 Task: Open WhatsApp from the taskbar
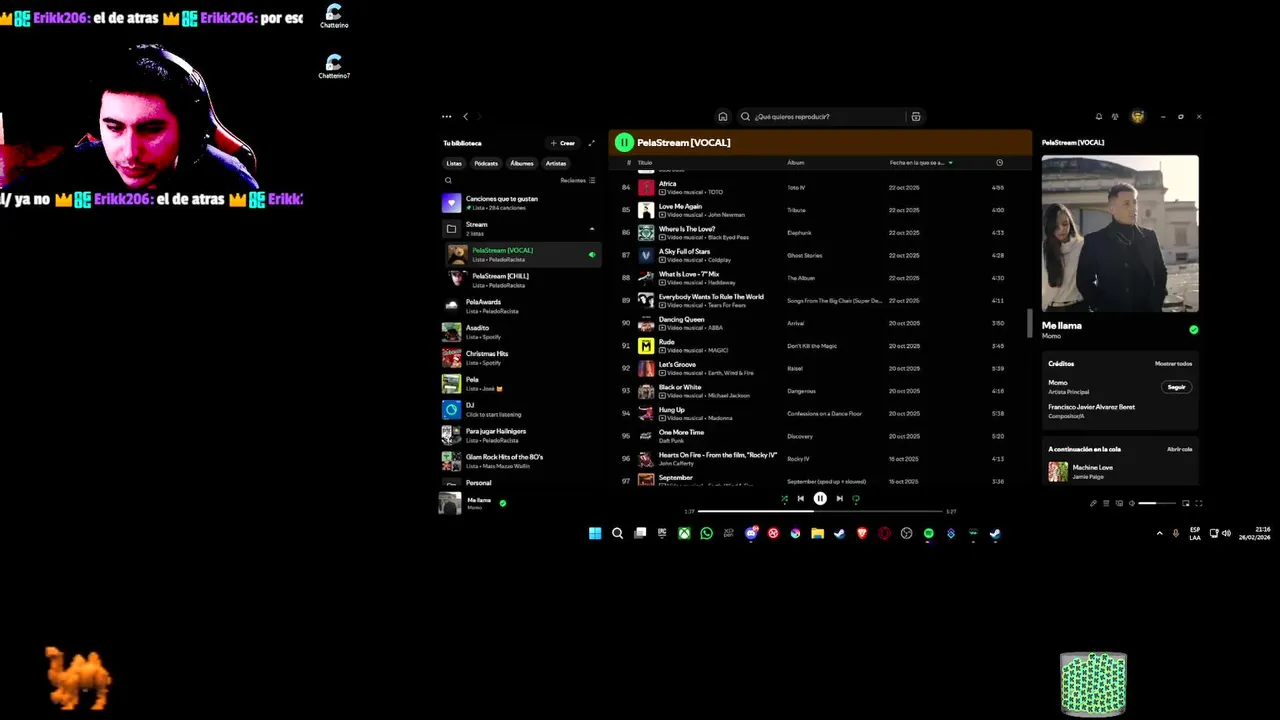tap(707, 534)
